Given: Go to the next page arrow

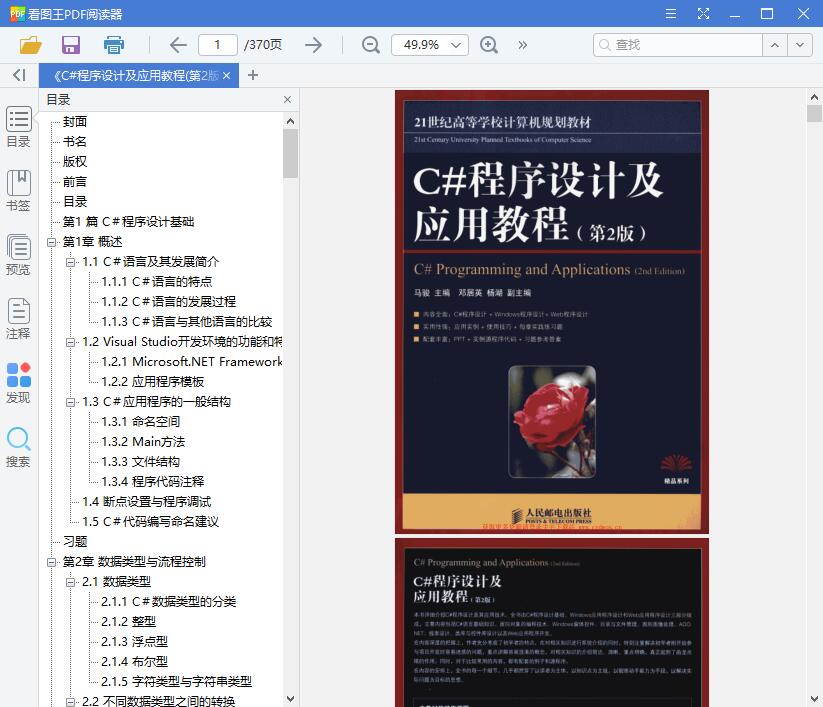Looking at the screenshot, I should coord(313,45).
